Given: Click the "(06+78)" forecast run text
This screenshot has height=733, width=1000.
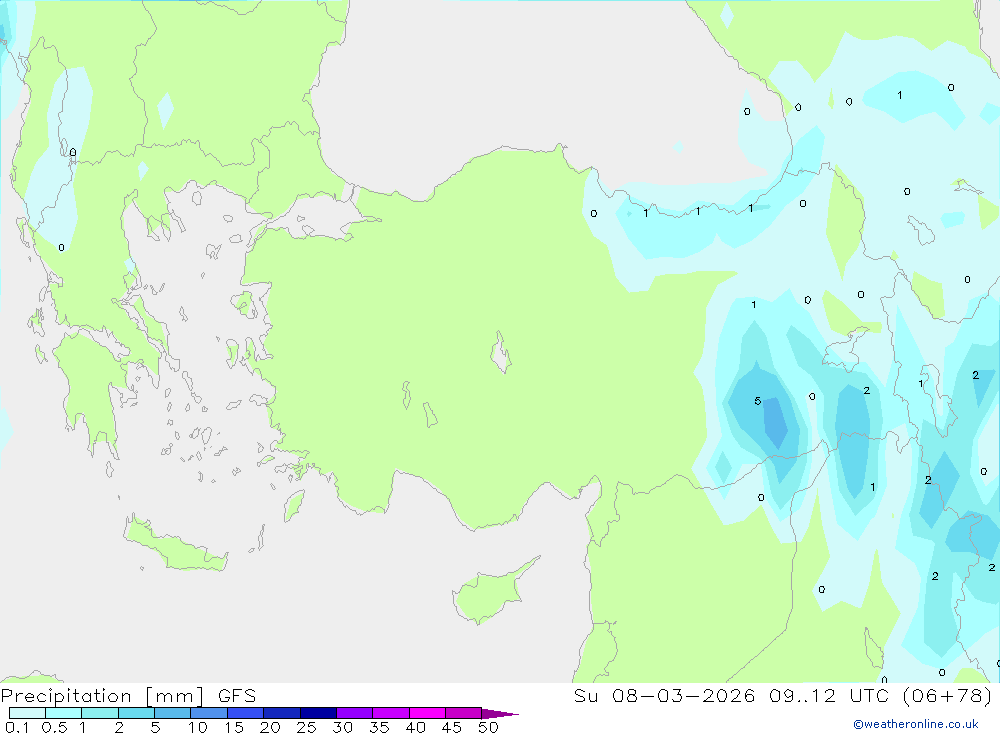Looking at the screenshot, I should coord(948,696).
